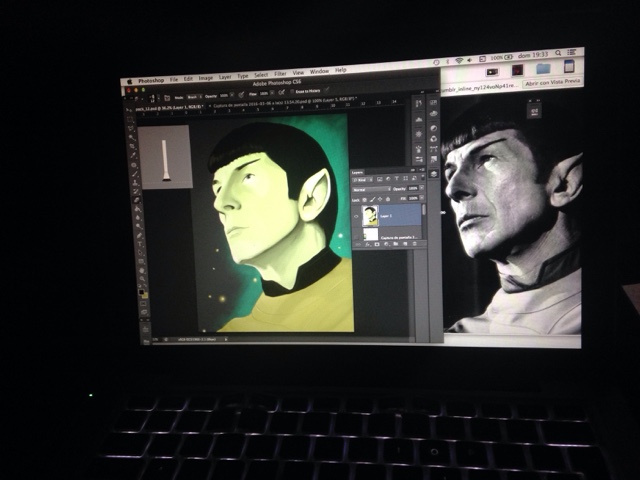Select the Zoom tool in the toolbox

click(x=142, y=278)
